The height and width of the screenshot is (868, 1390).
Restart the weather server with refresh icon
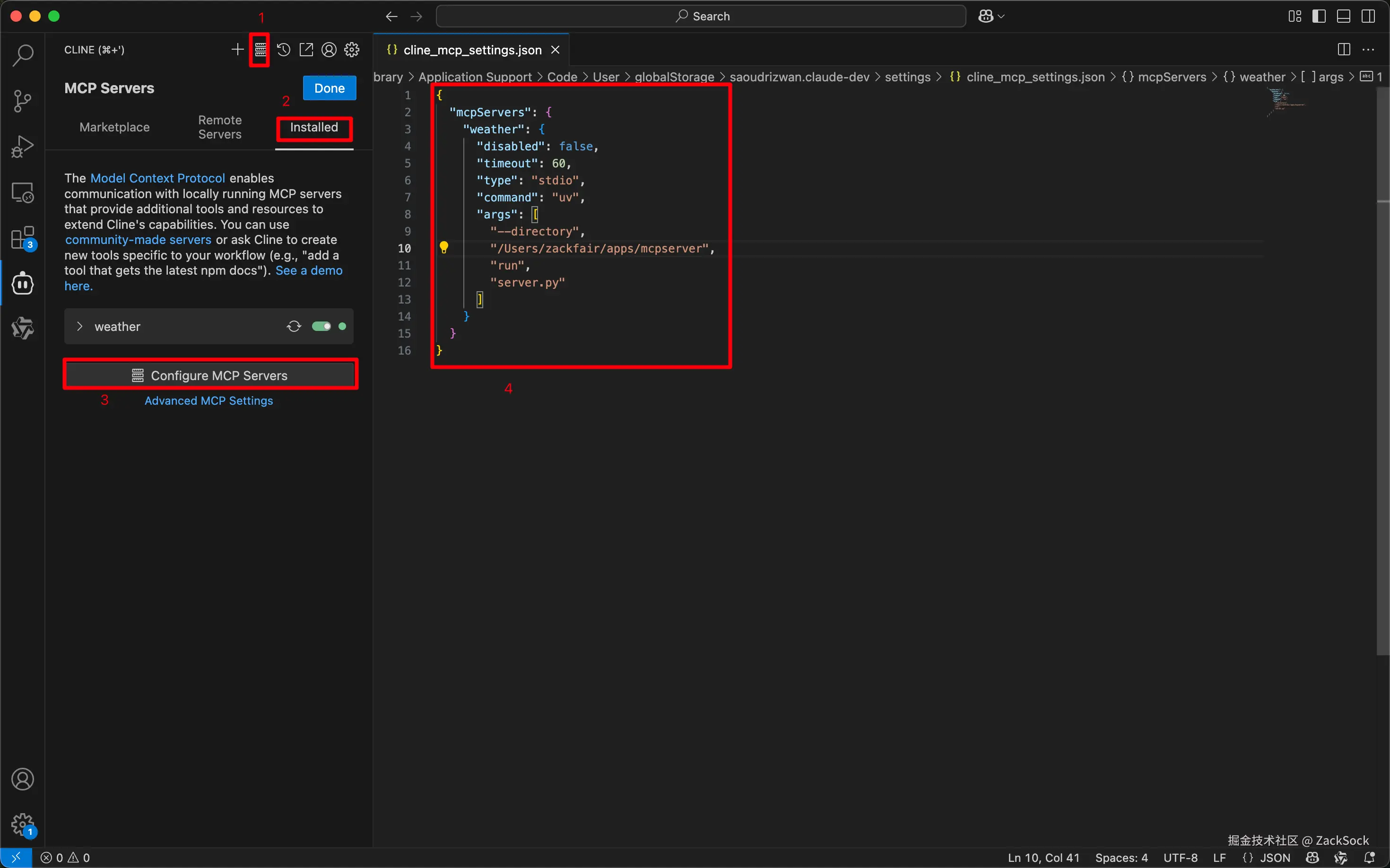(x=294, y=327)
